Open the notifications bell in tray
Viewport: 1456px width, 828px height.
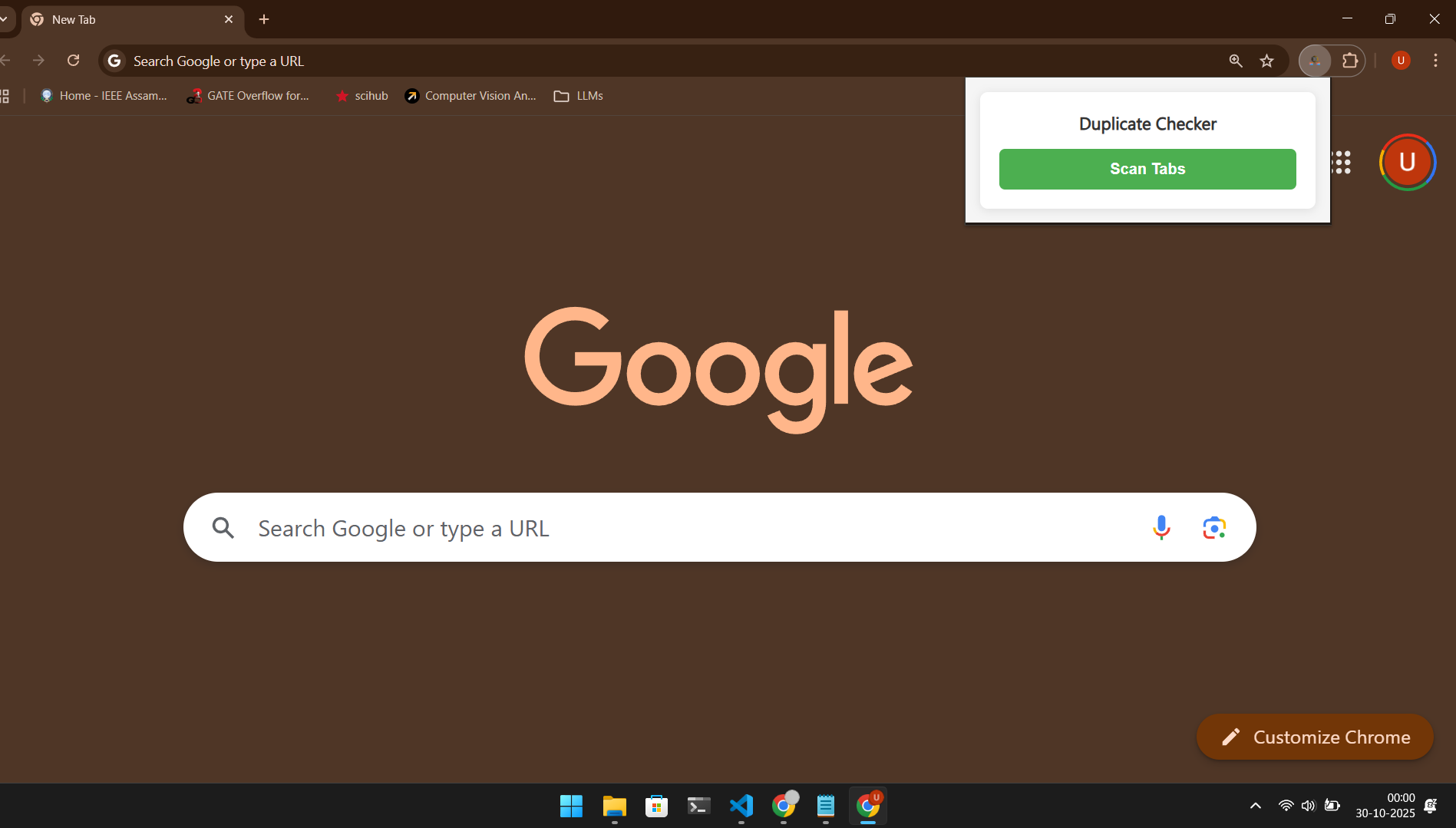click(x=1431, y=806)
